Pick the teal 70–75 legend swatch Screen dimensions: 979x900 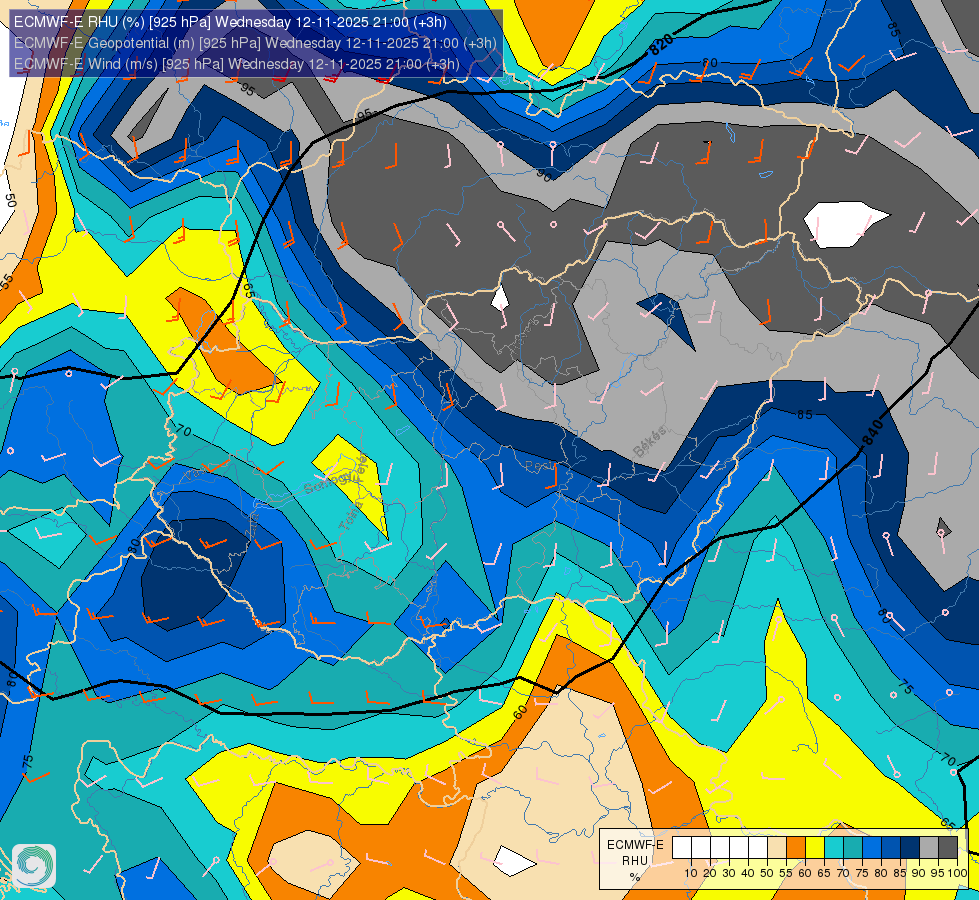click(x=853, y=847)
